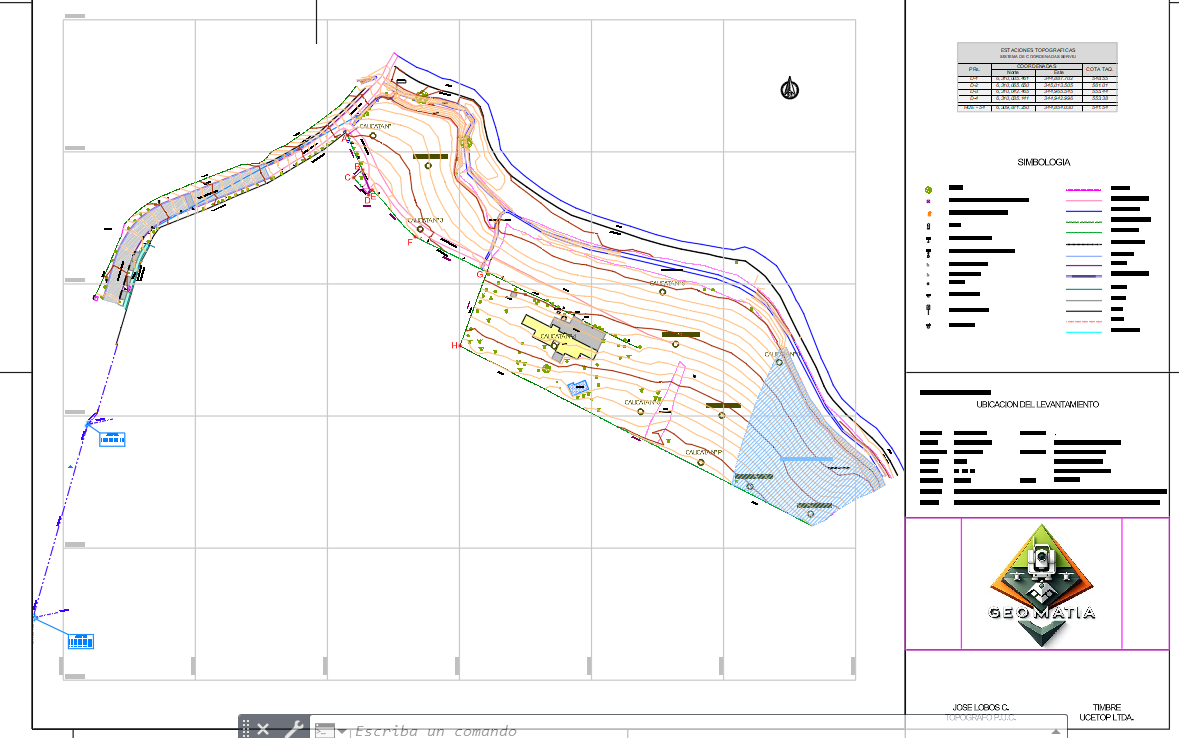
Task: Select 'UBICACION DEL LEVANTAMIENTO' title text
Action: 1038,405
